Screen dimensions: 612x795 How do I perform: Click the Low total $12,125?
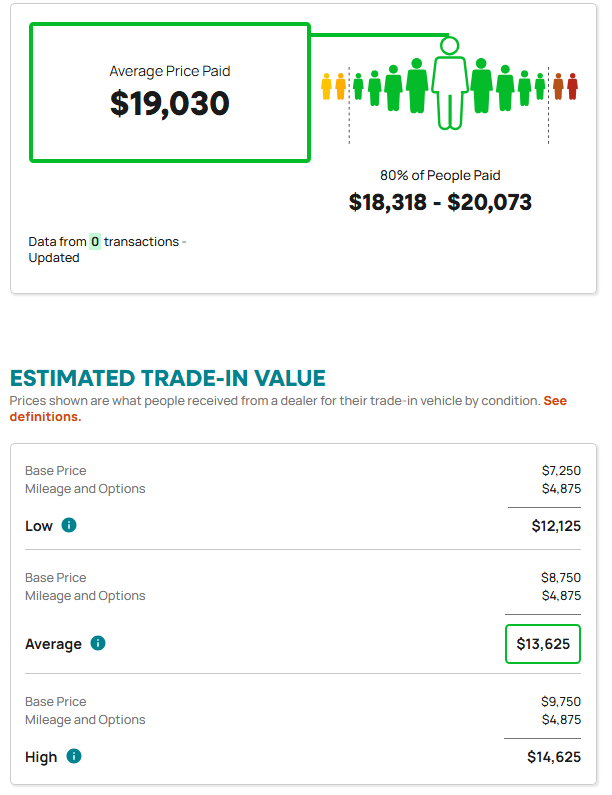(x=556, y=526)
